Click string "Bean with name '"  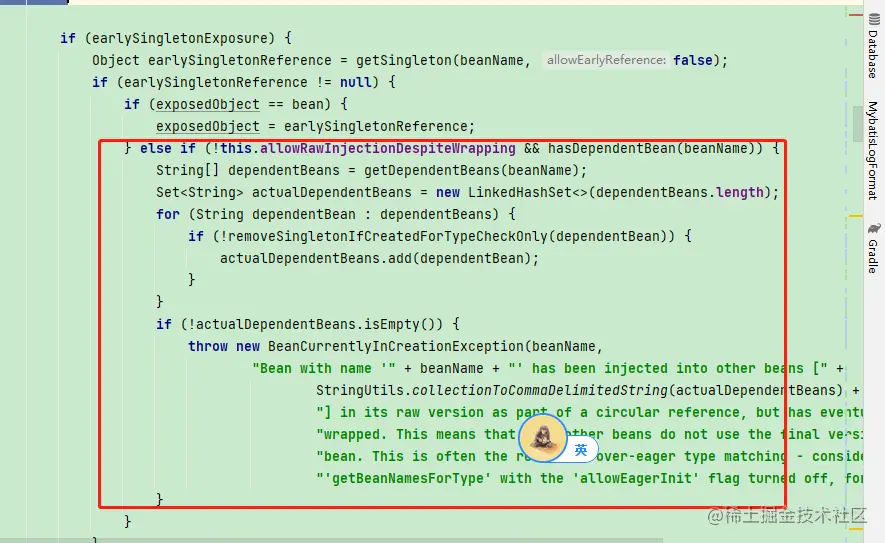[324, 369]
